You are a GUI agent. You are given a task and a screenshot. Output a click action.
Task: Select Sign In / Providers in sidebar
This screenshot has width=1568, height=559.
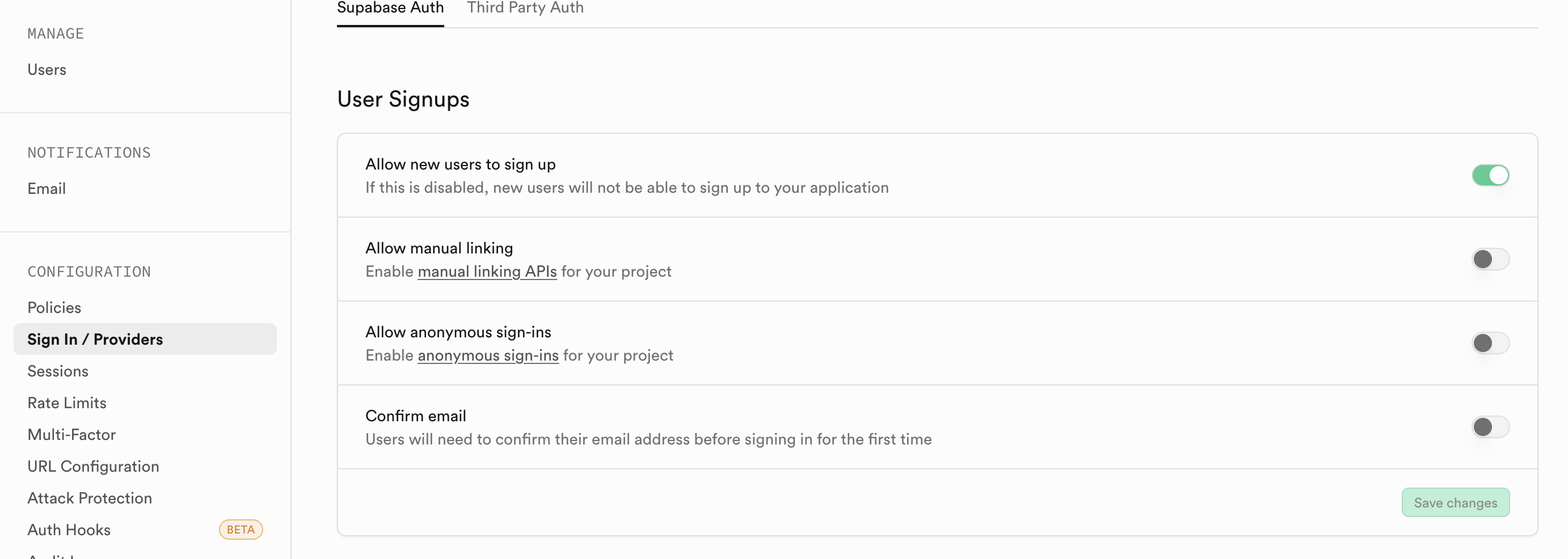pyautogui.click(x=95, y=339)
